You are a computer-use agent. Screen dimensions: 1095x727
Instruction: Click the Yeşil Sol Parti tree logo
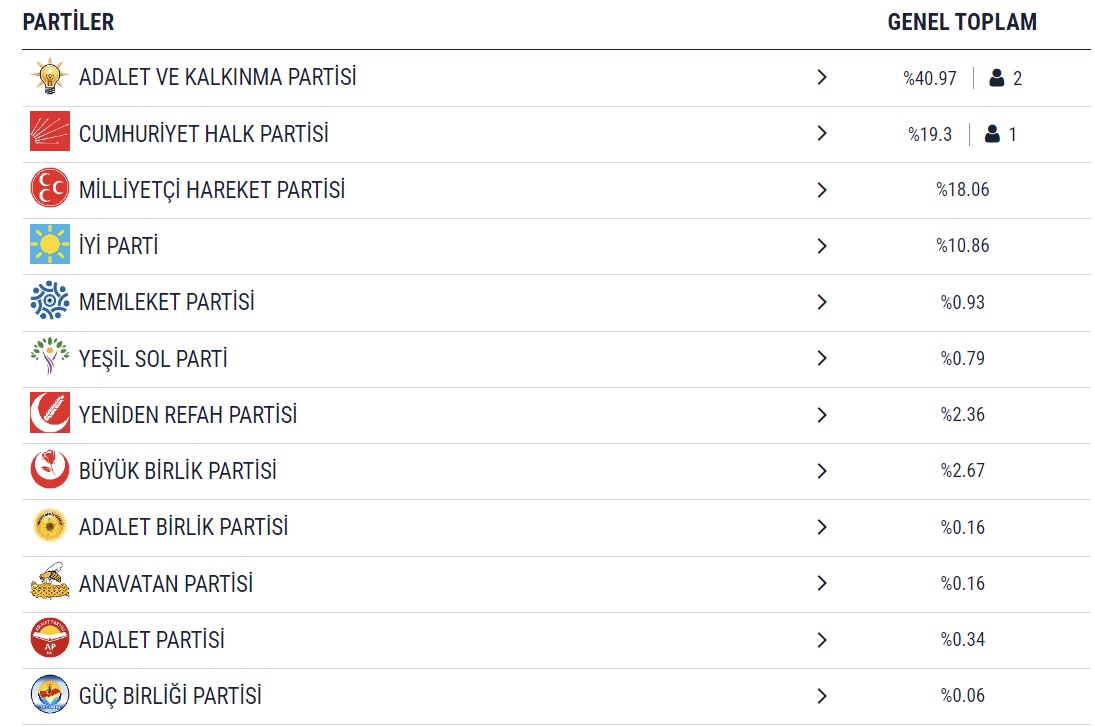click(49, 357)
